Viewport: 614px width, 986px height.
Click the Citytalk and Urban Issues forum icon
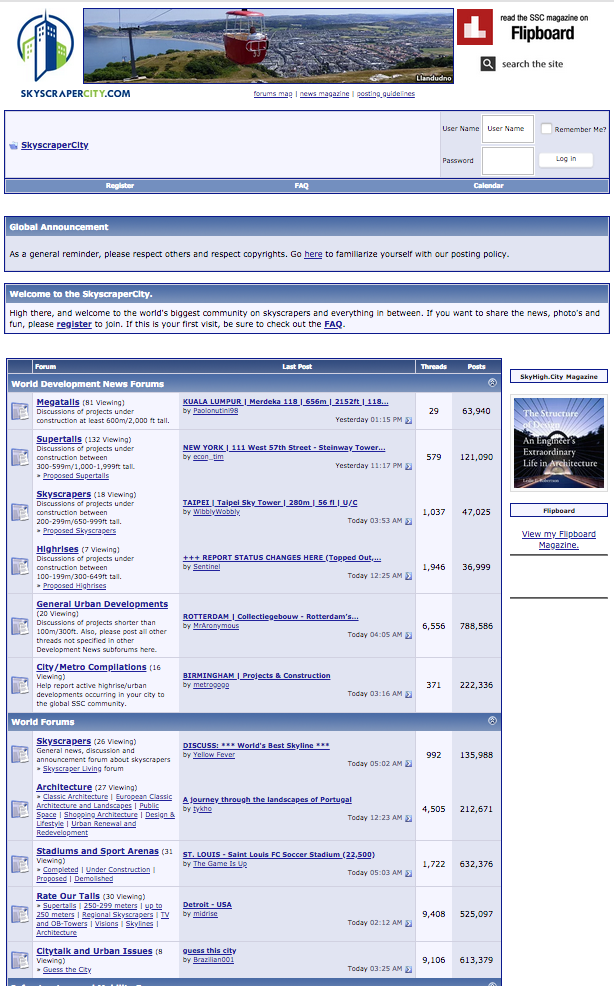[x=20, y=960]
